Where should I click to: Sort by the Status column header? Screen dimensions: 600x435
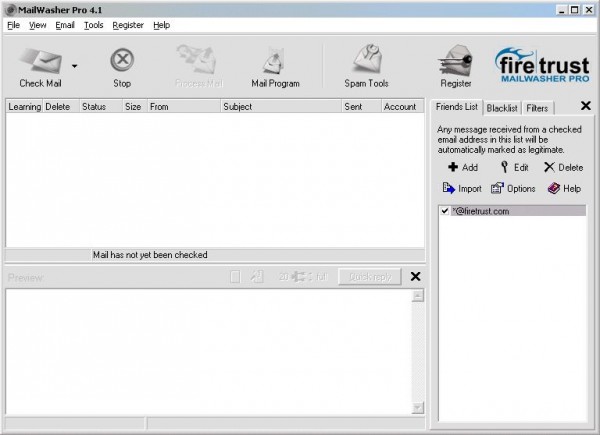pos(101,107)
